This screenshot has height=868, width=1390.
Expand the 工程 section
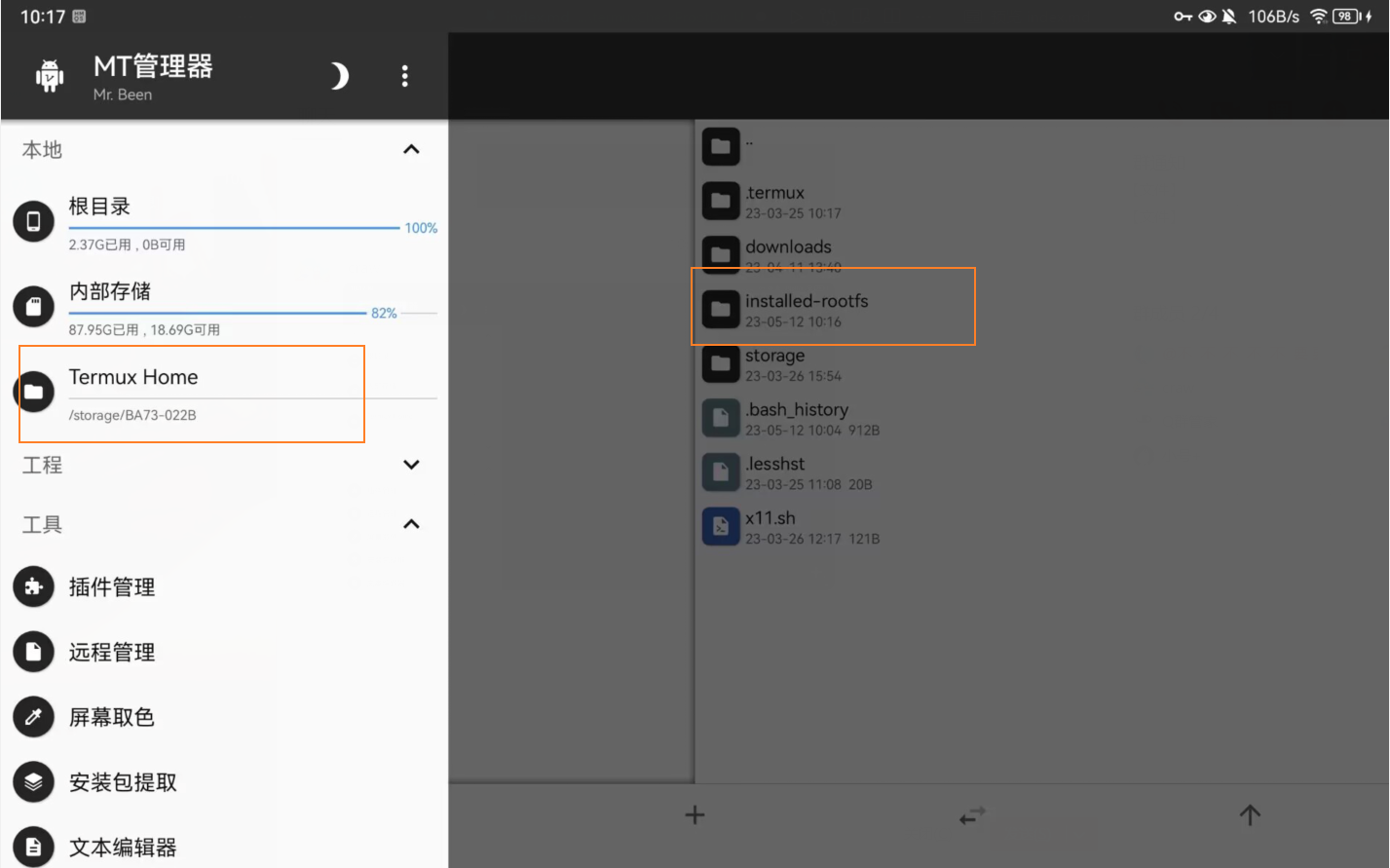point(411,465)
